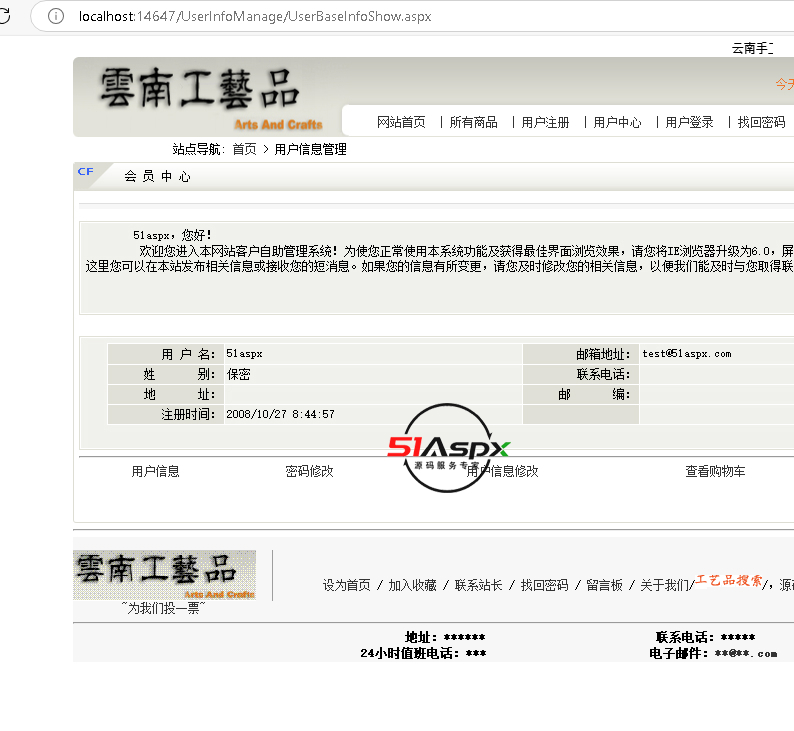Click the 51Aspx circular watermark logo
Screen dimensions: 794x731
449,448
